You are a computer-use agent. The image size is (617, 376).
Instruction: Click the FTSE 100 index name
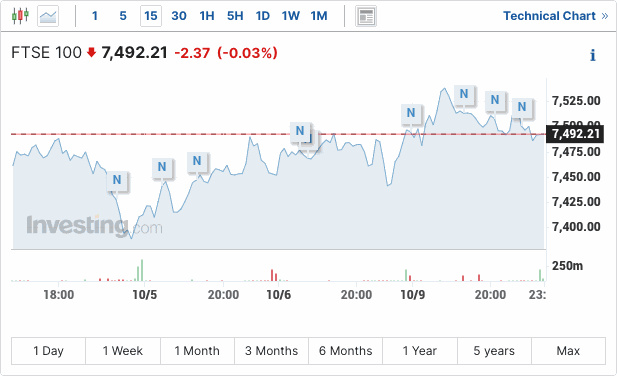46,53
